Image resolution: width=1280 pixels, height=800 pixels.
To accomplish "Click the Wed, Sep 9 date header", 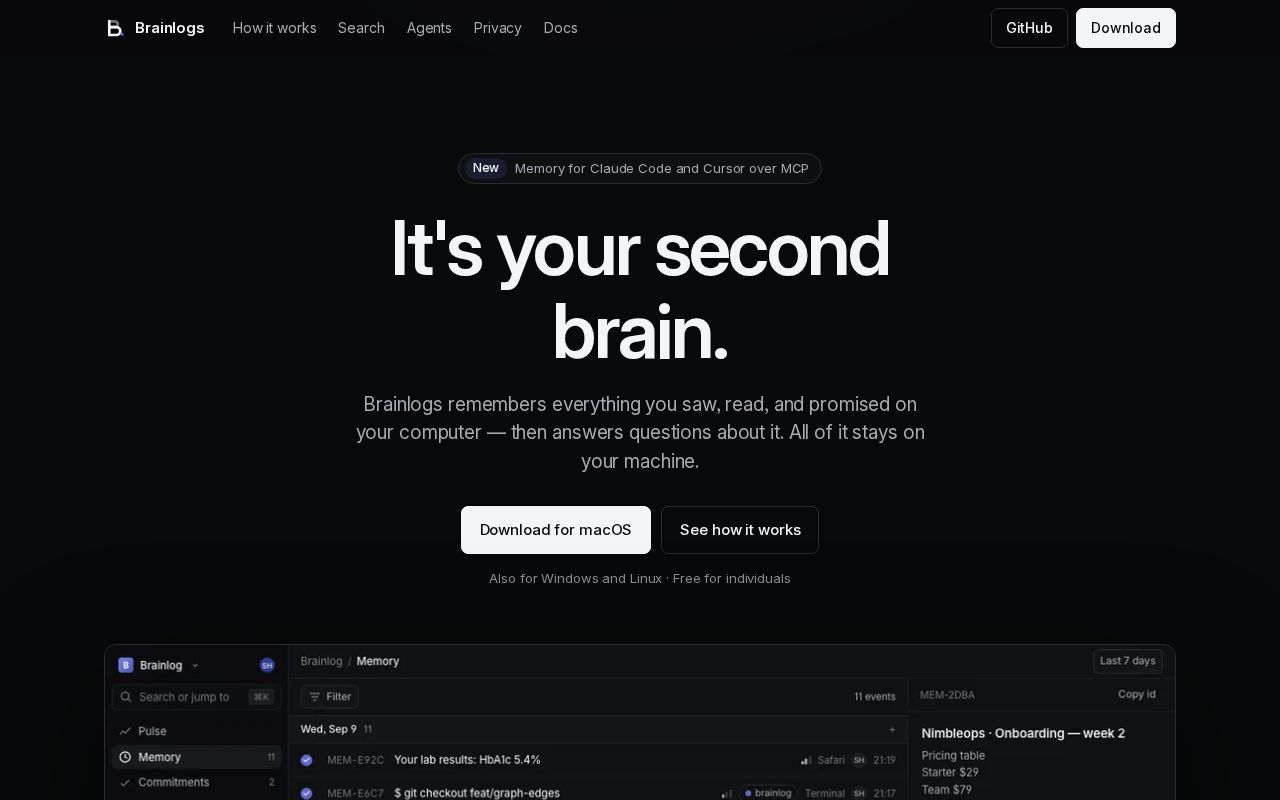I will [x=328, y=729].
